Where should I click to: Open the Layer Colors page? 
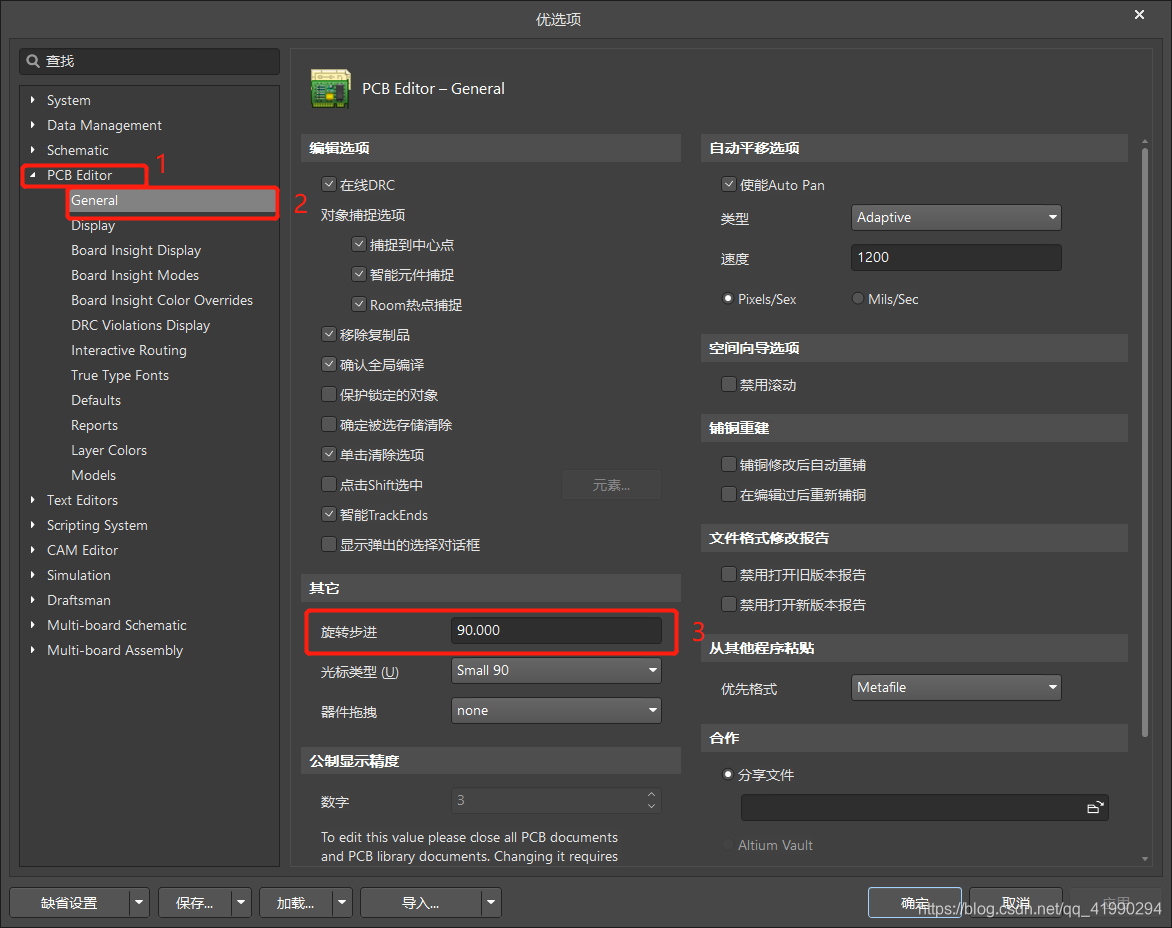108,450
